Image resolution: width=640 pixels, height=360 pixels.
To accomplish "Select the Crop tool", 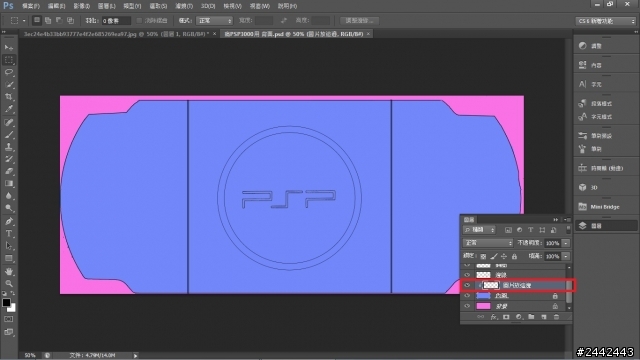I will (x=9, y=97).
